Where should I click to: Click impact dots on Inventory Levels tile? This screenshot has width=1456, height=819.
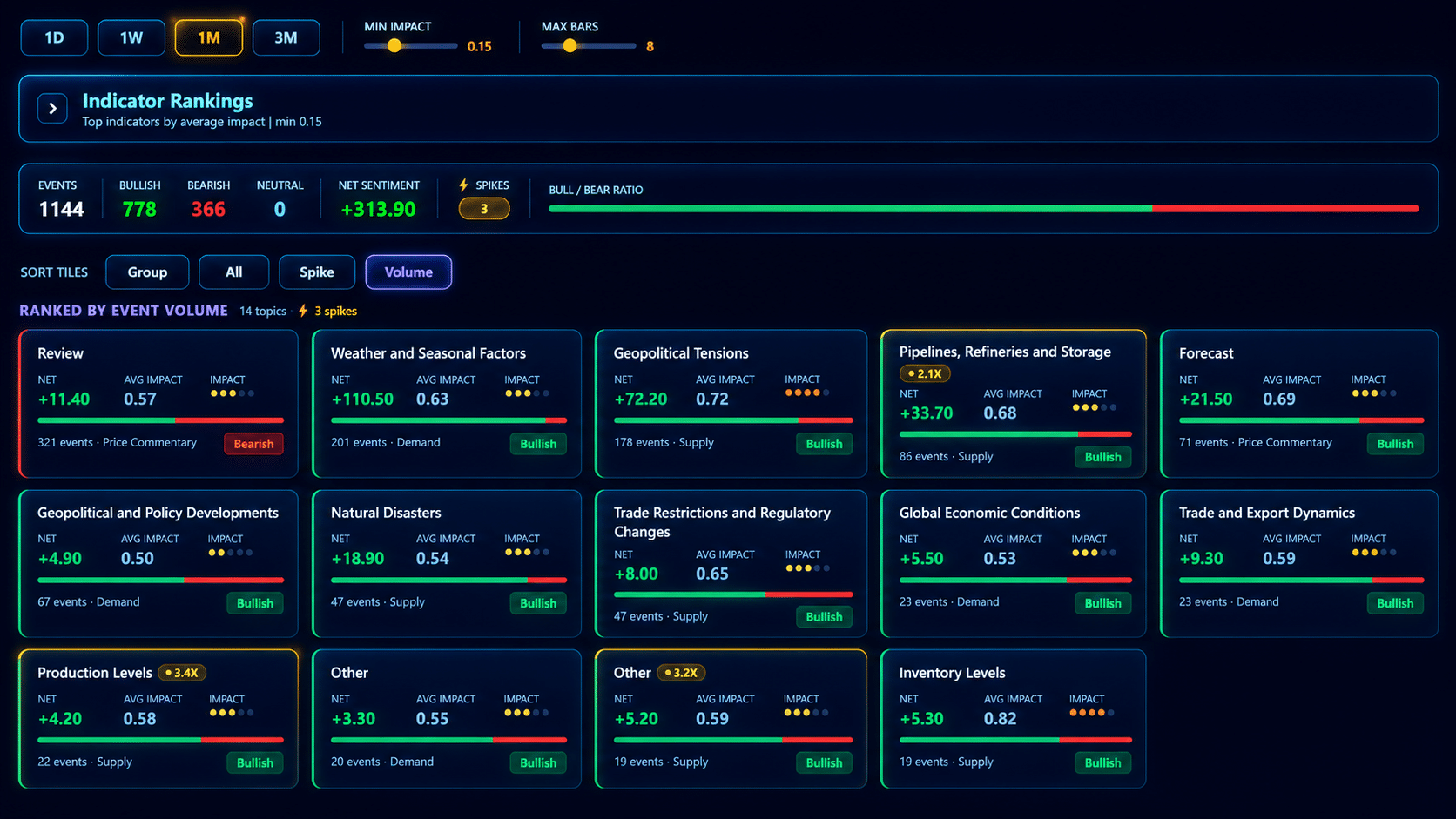pos(1091,713)
